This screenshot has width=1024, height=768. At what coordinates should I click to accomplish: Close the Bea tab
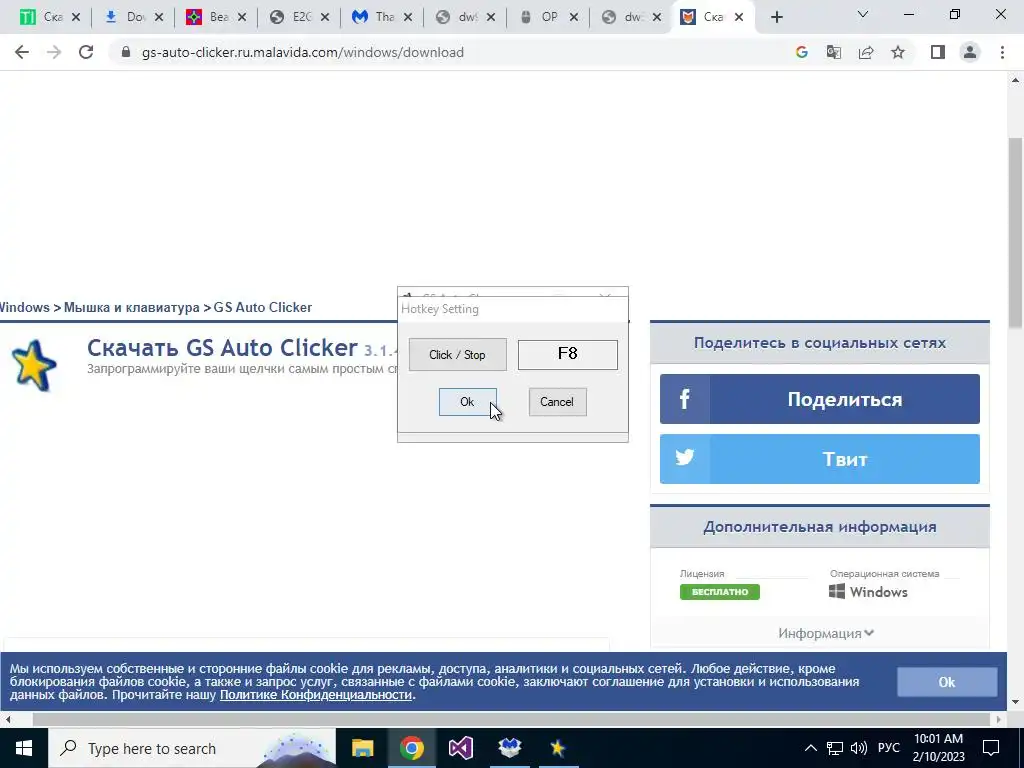click(x=242, y=18)
